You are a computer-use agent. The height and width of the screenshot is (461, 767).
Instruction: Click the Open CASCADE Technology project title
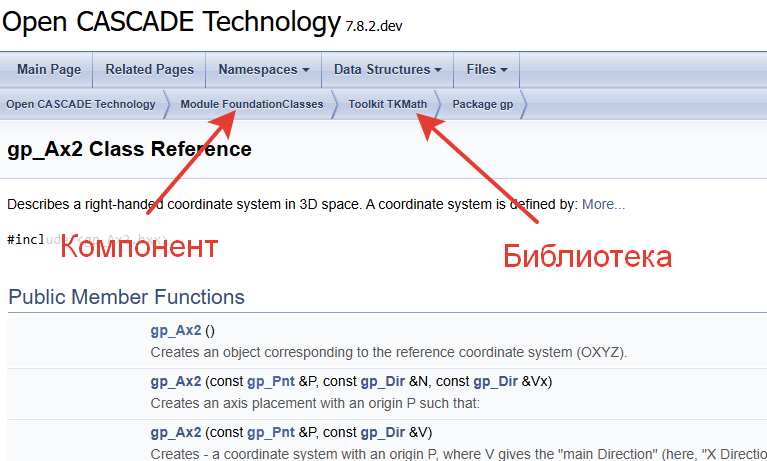171,22
